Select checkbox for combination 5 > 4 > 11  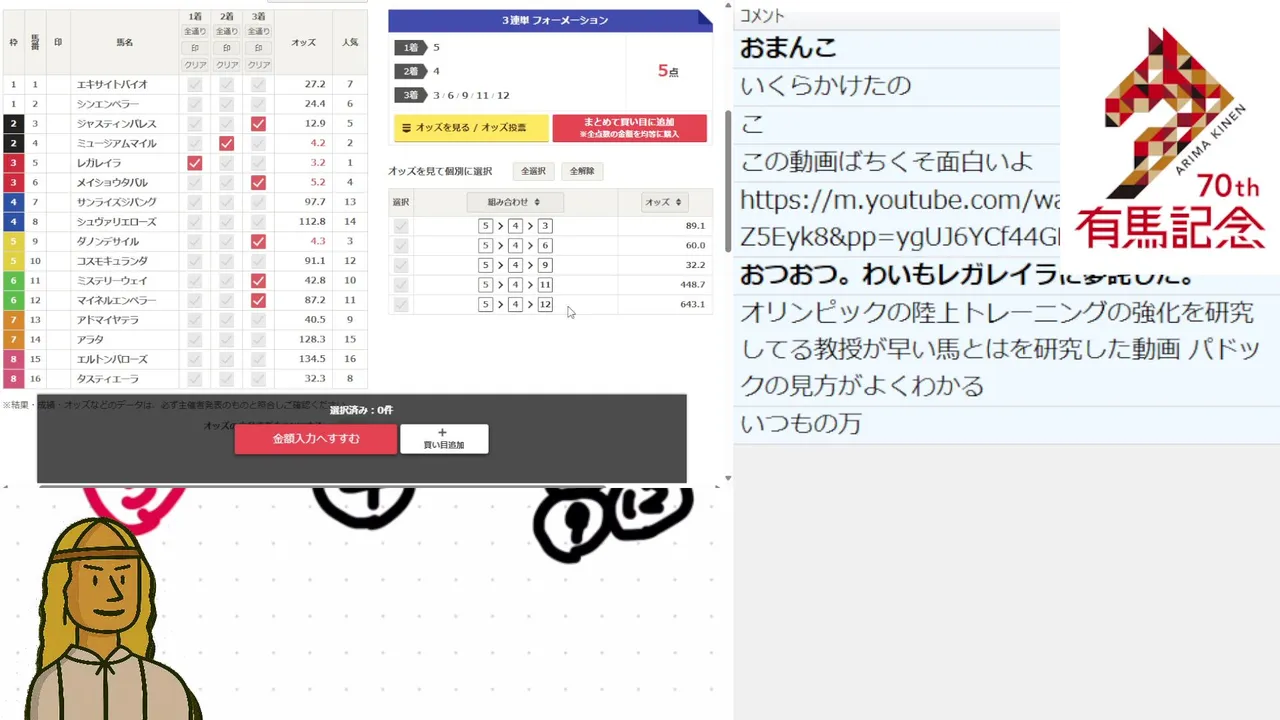pos(401,285)
